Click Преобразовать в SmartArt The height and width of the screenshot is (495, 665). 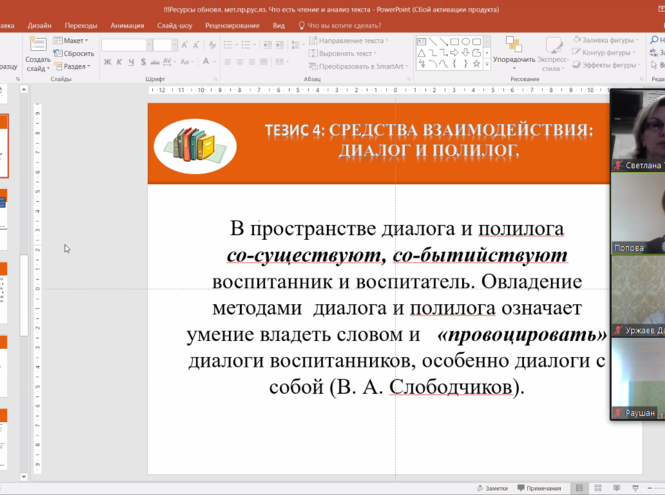[x=358, y=66]
